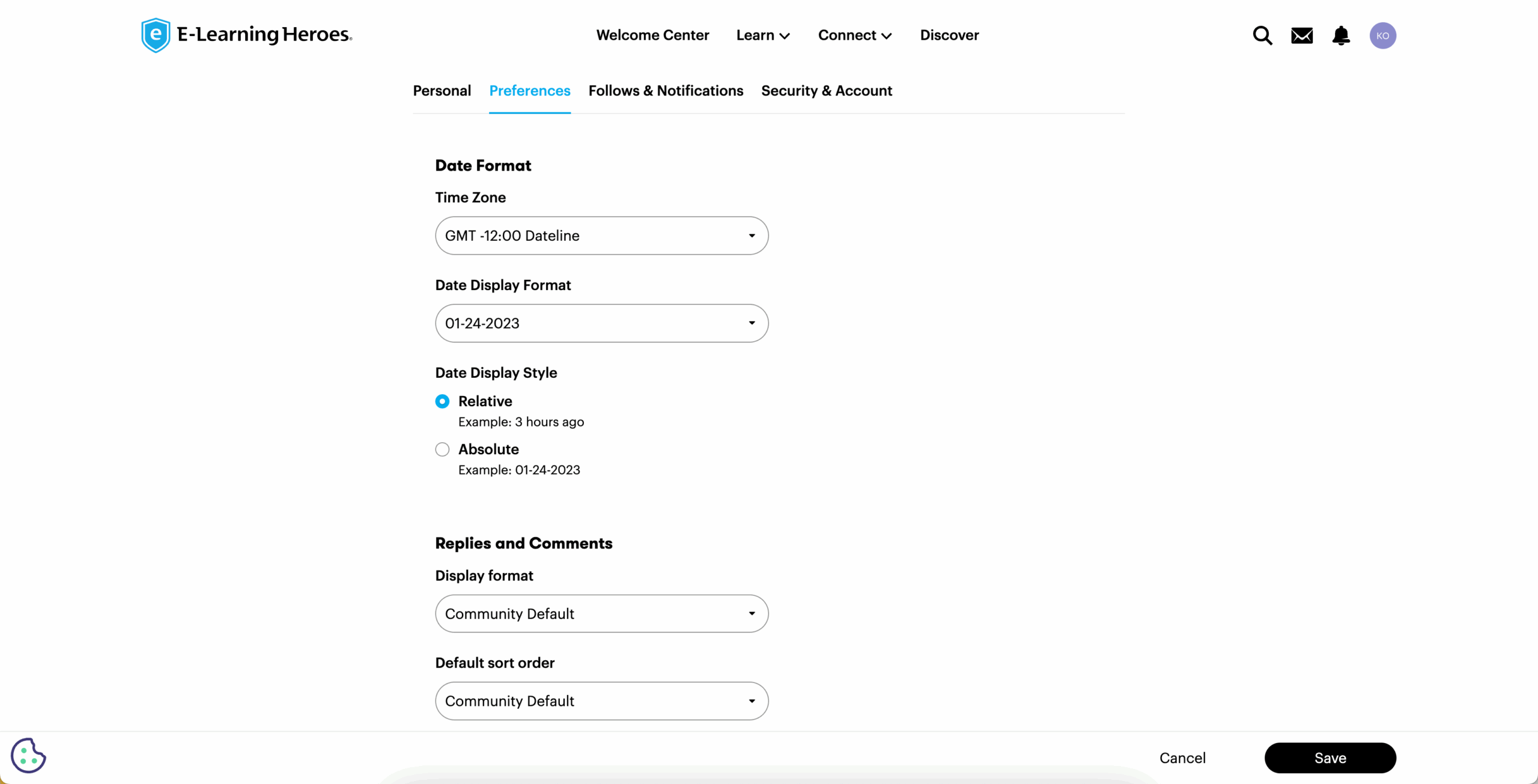Screen dimensions: 1538x784
Task: Open the Welcome Center link
Action: (652, 35)
